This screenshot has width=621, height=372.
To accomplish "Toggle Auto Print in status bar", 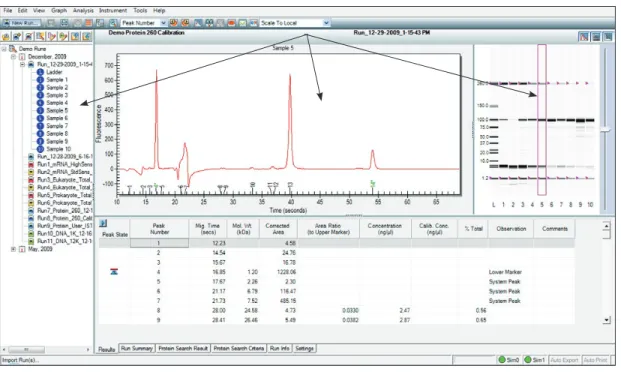I will point(596,360).
